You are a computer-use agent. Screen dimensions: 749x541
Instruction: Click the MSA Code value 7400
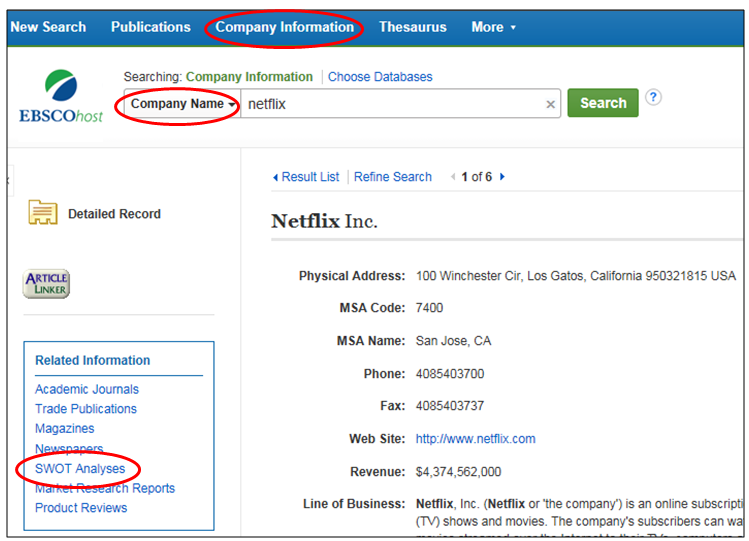[429, 308]
